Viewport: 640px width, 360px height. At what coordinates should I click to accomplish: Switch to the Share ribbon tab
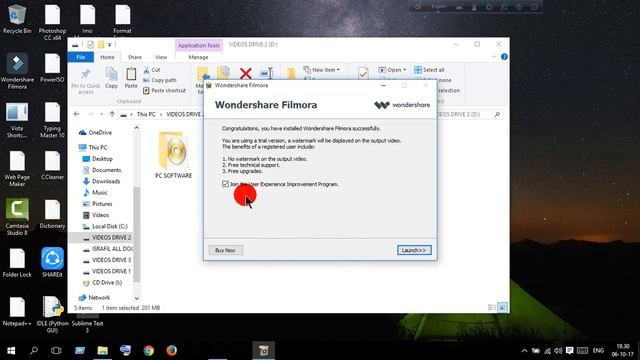coord(135,57)
